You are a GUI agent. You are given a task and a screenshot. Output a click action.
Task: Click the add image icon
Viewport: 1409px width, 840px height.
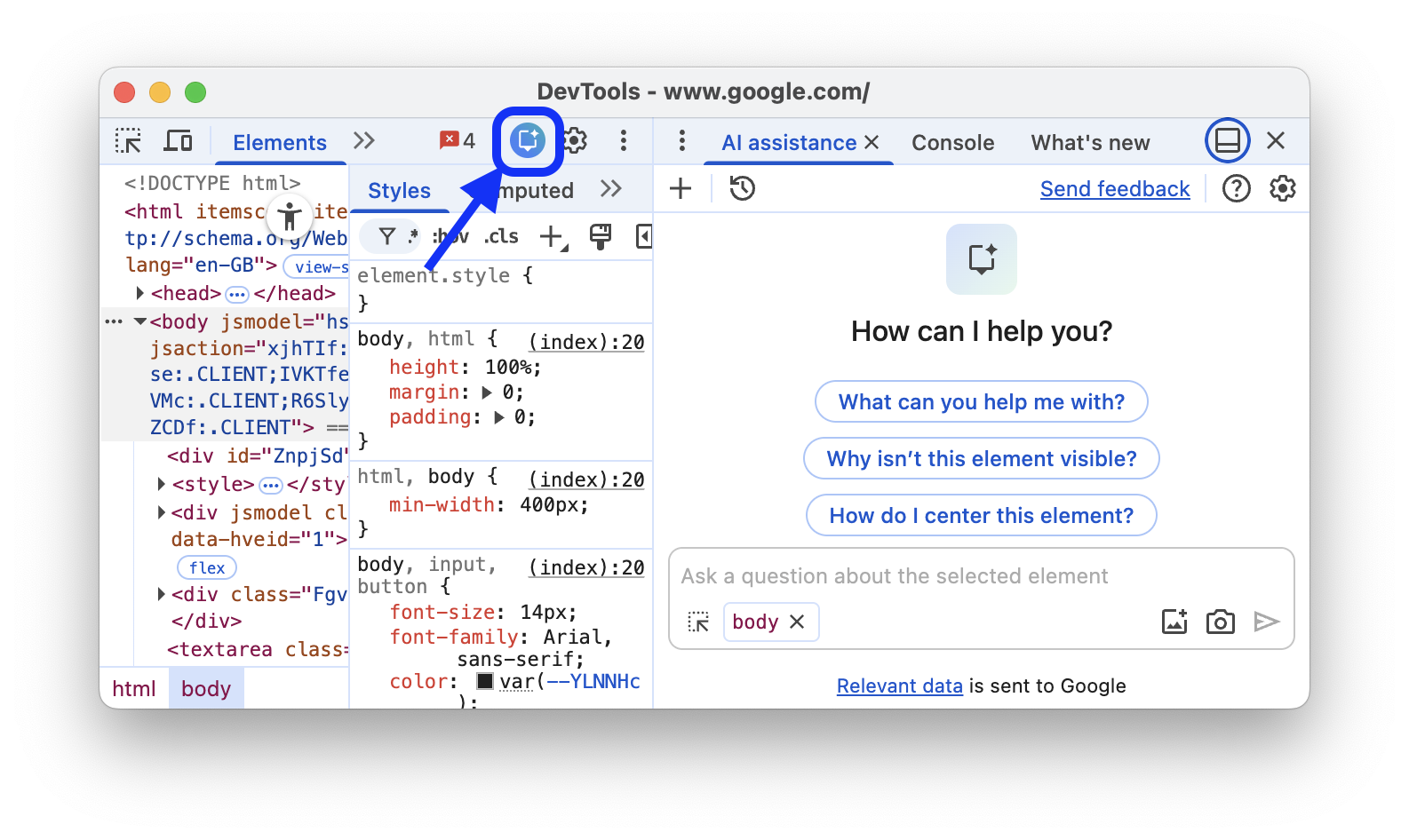click(1174, 622)
